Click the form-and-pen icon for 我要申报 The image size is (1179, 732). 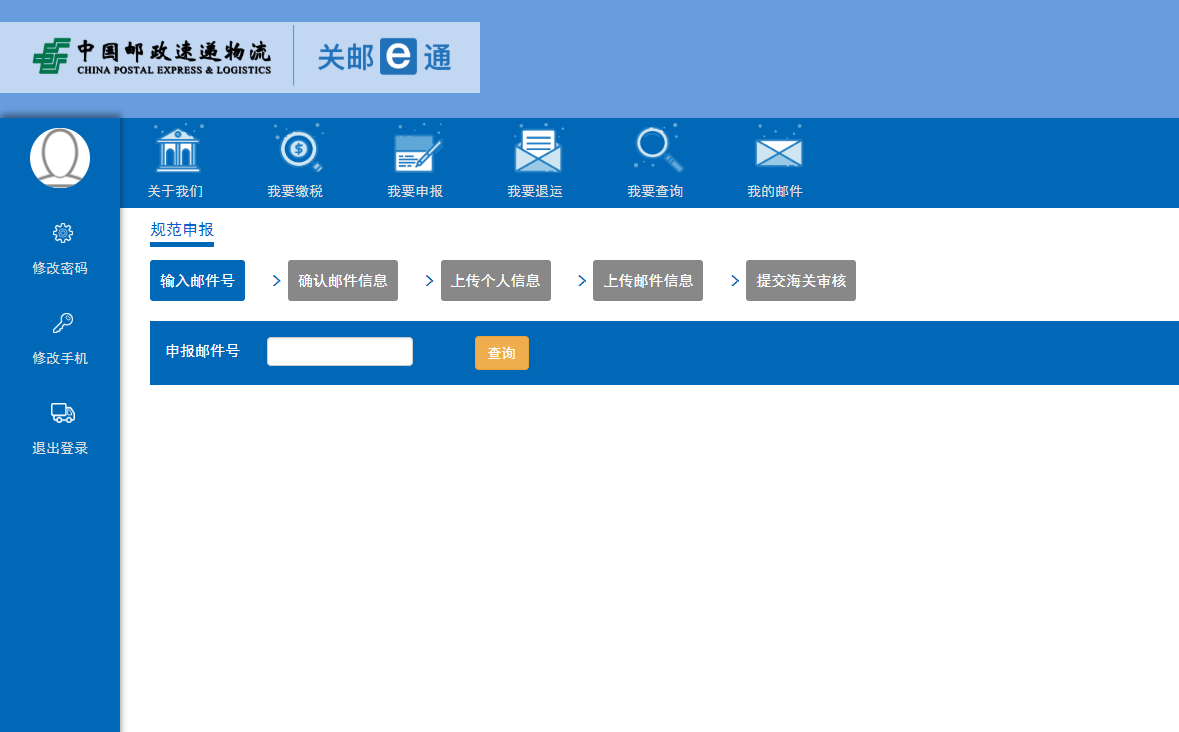(x=416, y=150)
